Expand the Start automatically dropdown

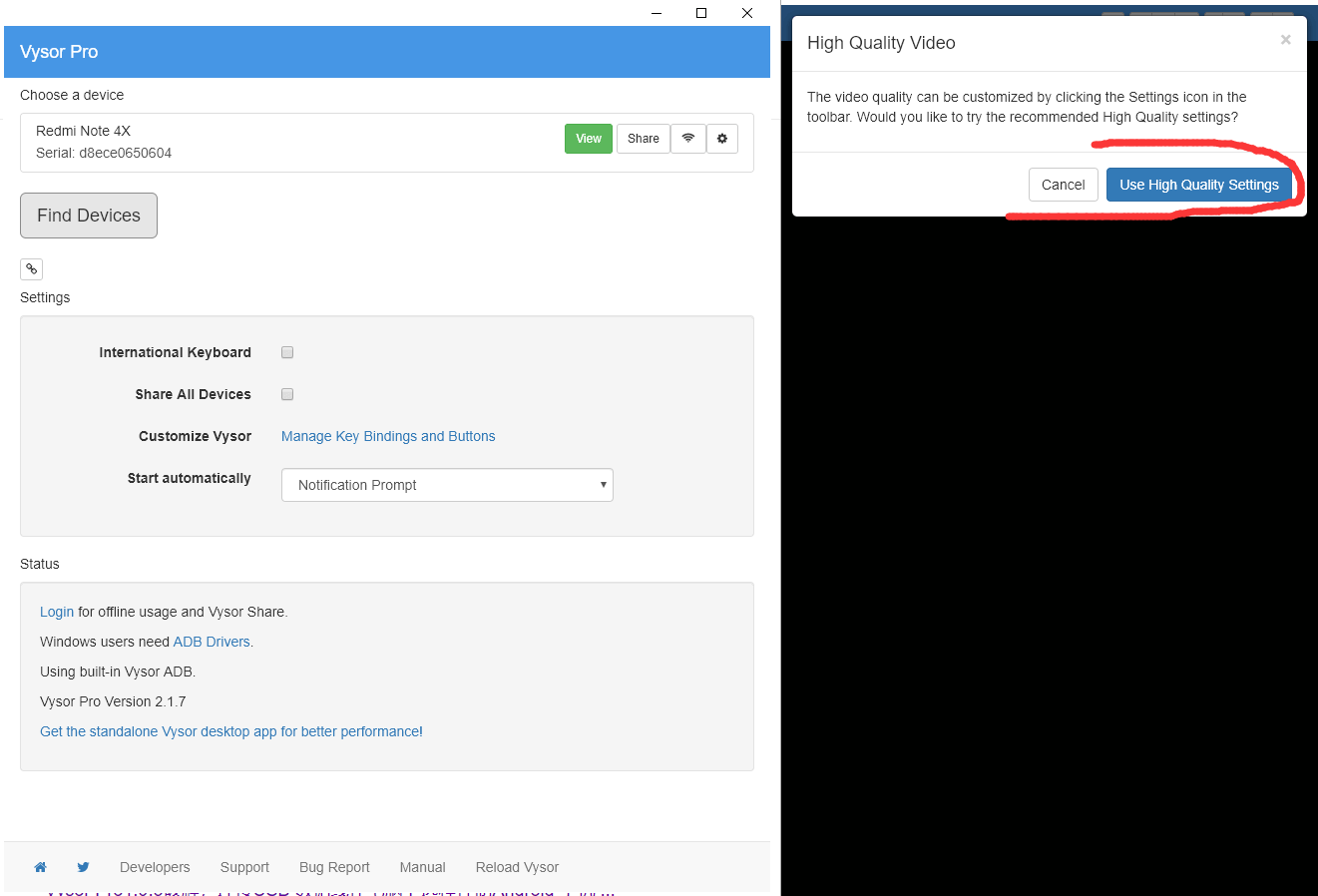click(447, 485)
